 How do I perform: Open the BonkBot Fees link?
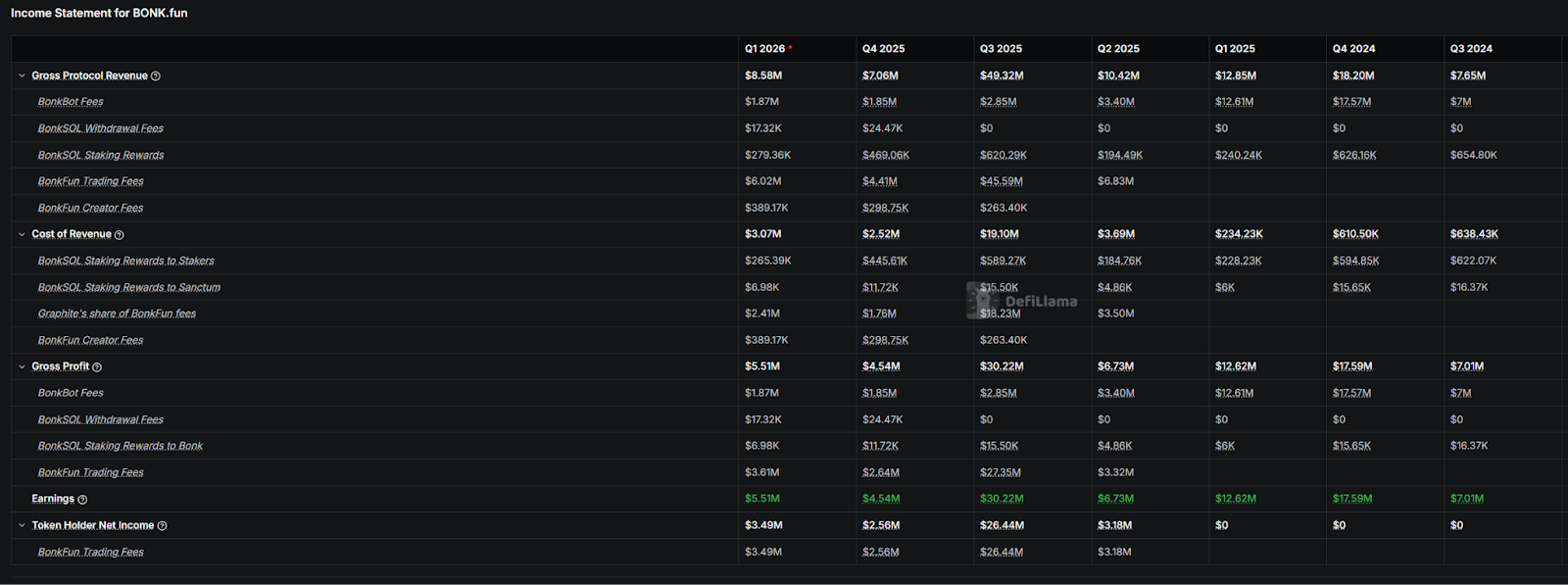coord(71,102)
